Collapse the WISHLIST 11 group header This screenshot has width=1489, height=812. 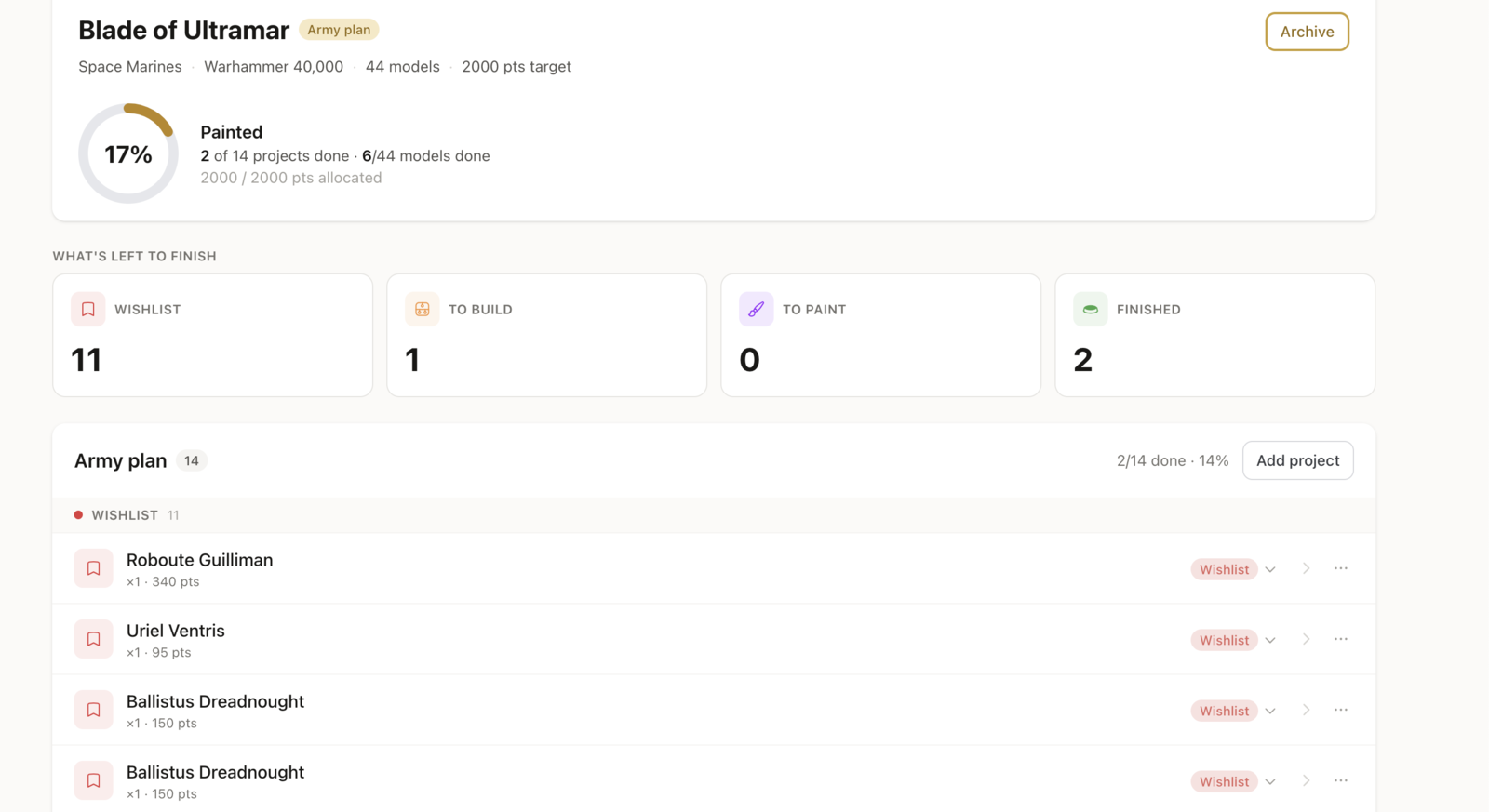[714, 514]
